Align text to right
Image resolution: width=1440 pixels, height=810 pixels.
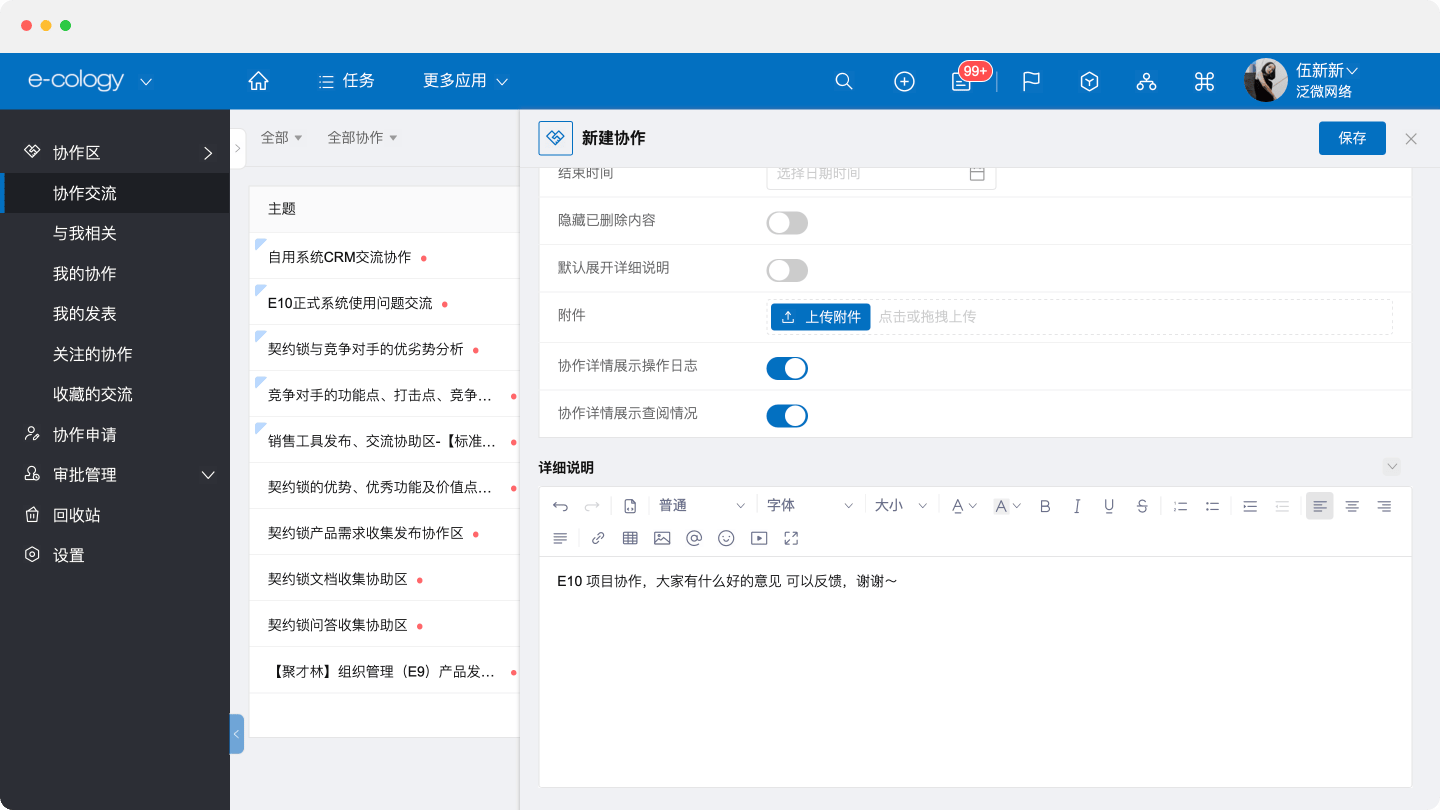(1384, 506)
